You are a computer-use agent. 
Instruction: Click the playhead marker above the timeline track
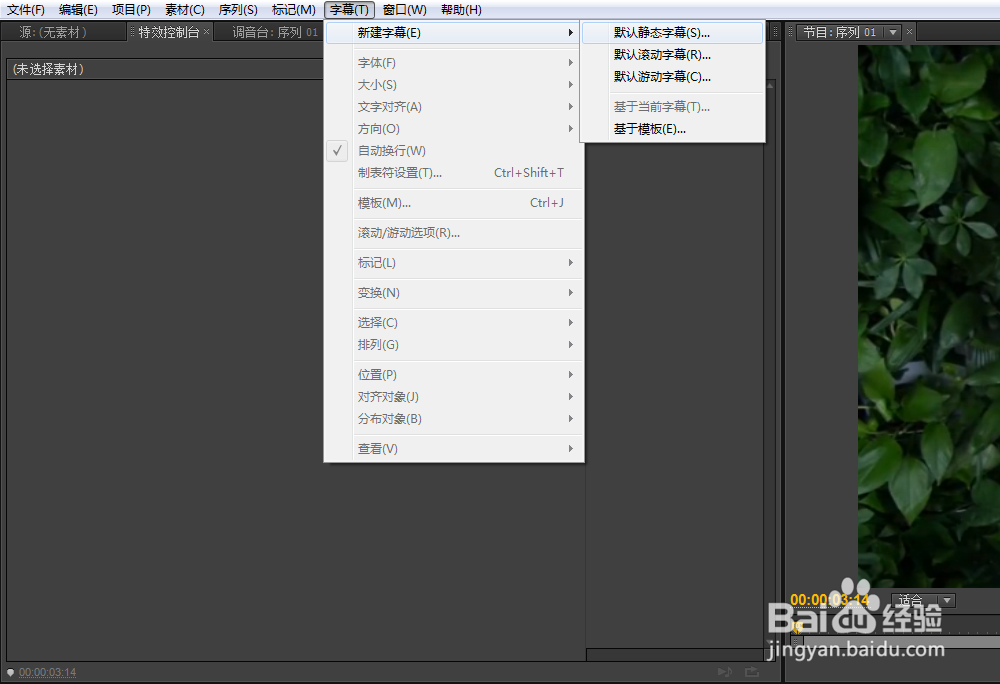797,628
